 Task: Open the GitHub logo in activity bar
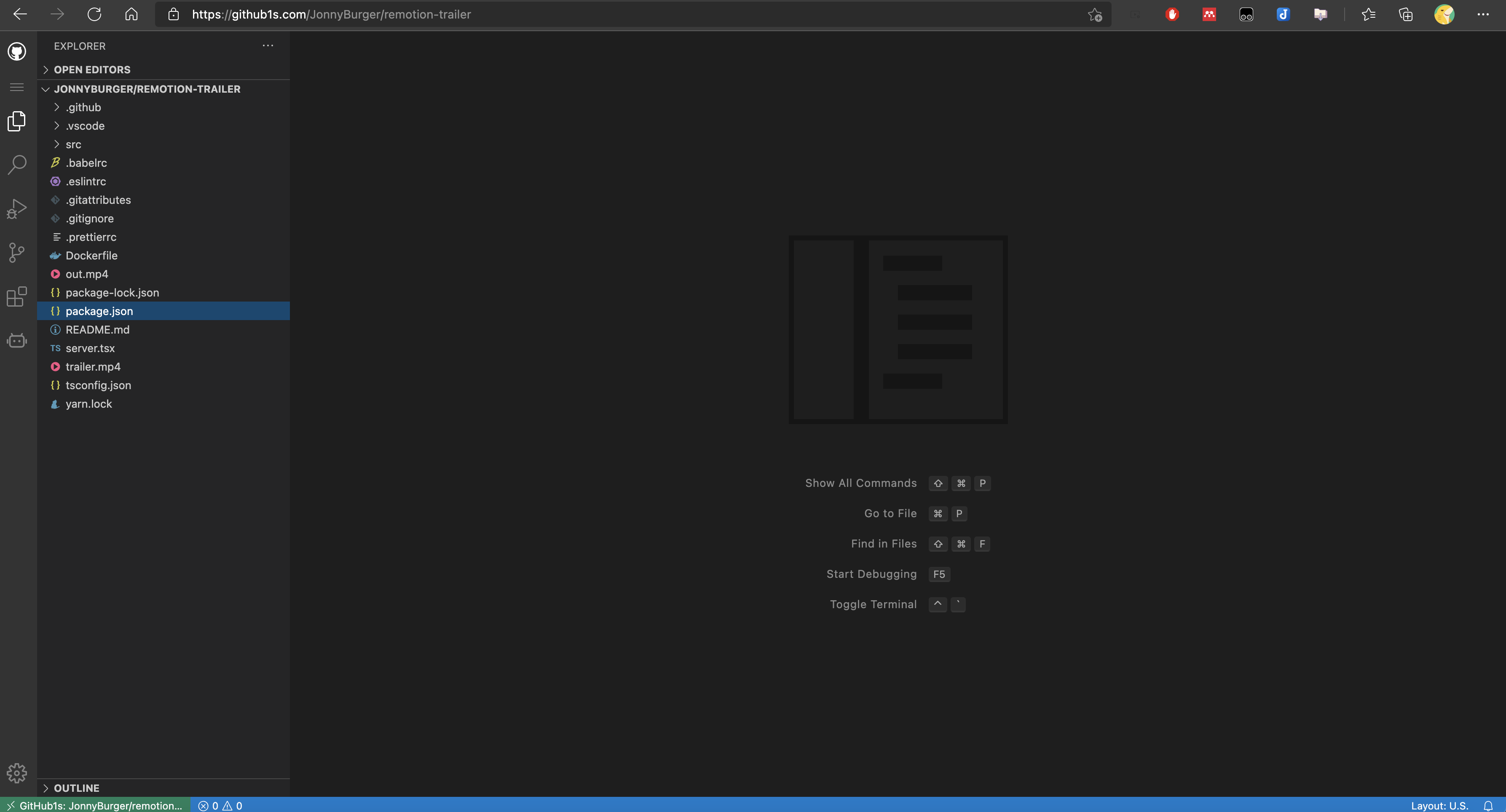click(17, 51)
